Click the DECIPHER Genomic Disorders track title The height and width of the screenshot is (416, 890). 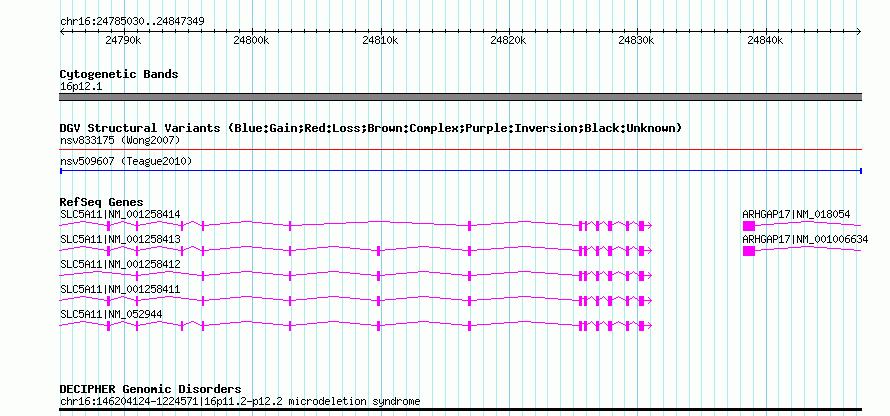coord(150,389)
